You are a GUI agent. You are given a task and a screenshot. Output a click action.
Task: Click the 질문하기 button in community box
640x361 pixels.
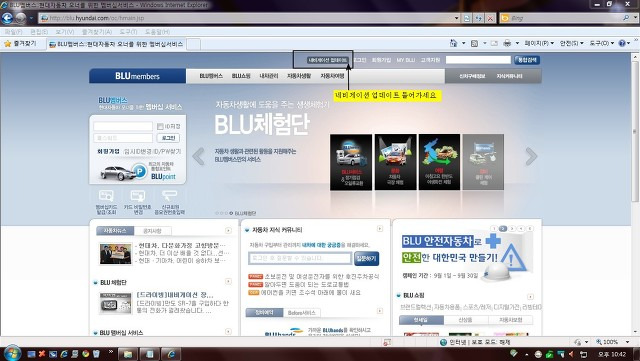click(x=367, y=258)
